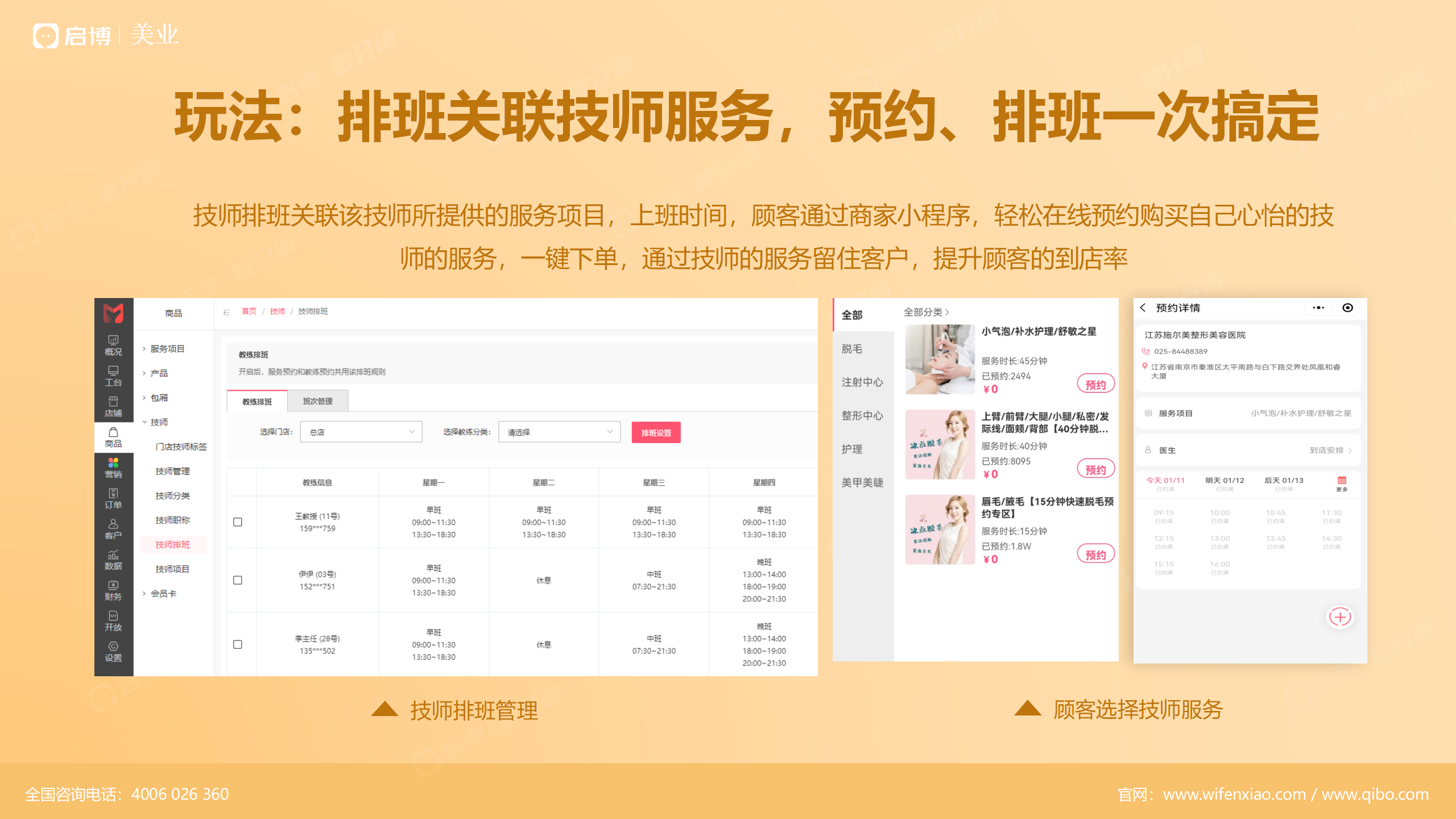This screenshot has width=1456, height=819.
Task: Click the red 排班设置 button
Action: [x=656, y=433]
